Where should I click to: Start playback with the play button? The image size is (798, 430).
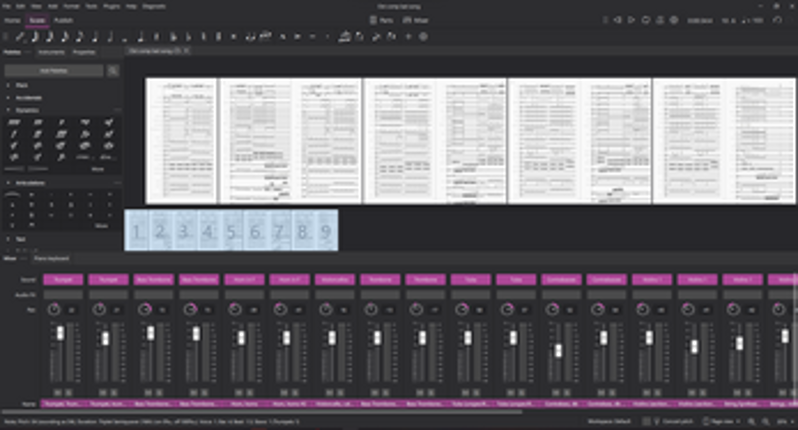(x=632, y=20)
